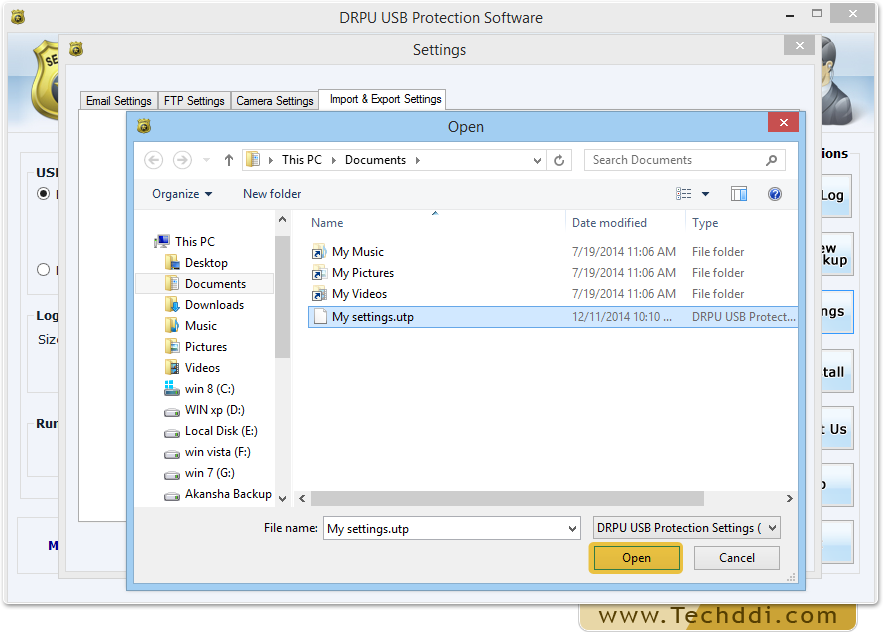Expand the This PC breadcrumb arrow
883x632 pixels.
click(x=333, y=161)
